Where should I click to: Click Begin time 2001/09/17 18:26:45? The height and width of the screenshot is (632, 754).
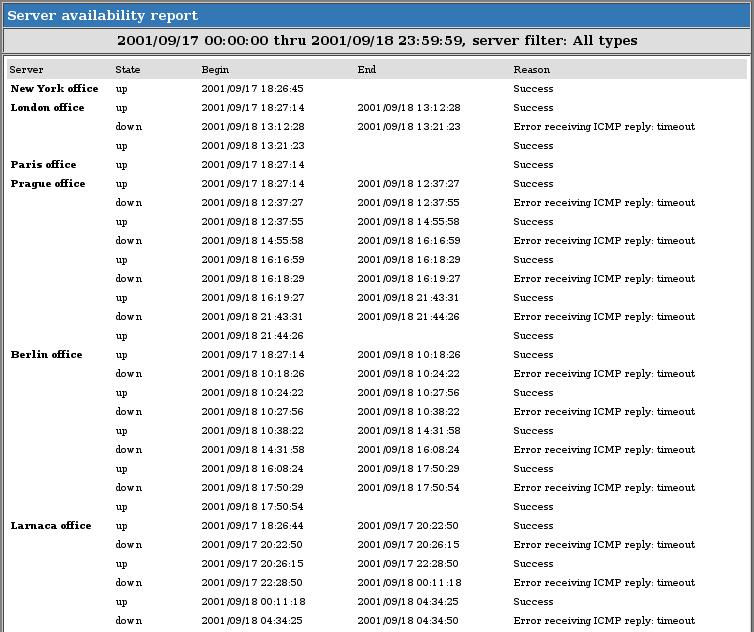click(x=252, y=88)
